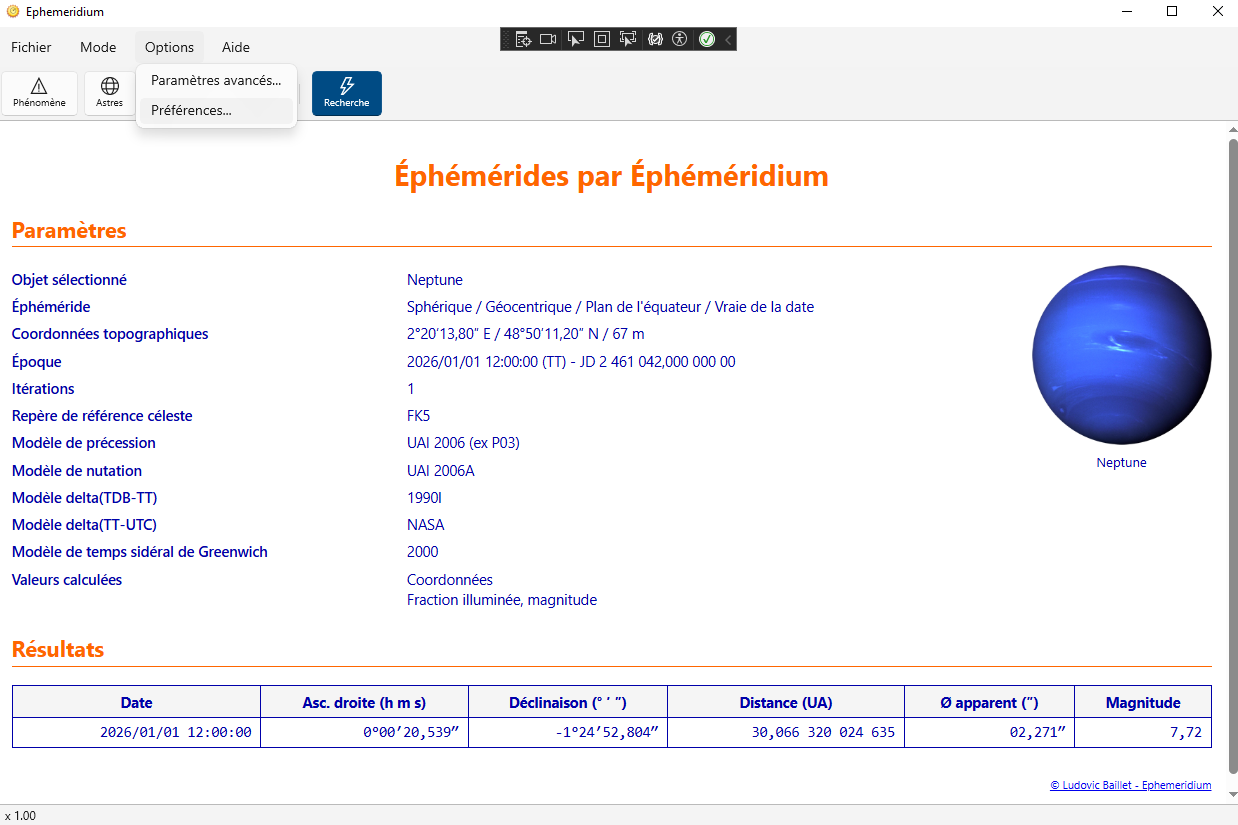Collapse the debug toolbar with the chevron
The height and width of the screenshot is (825, 1238).
(728, 39)
